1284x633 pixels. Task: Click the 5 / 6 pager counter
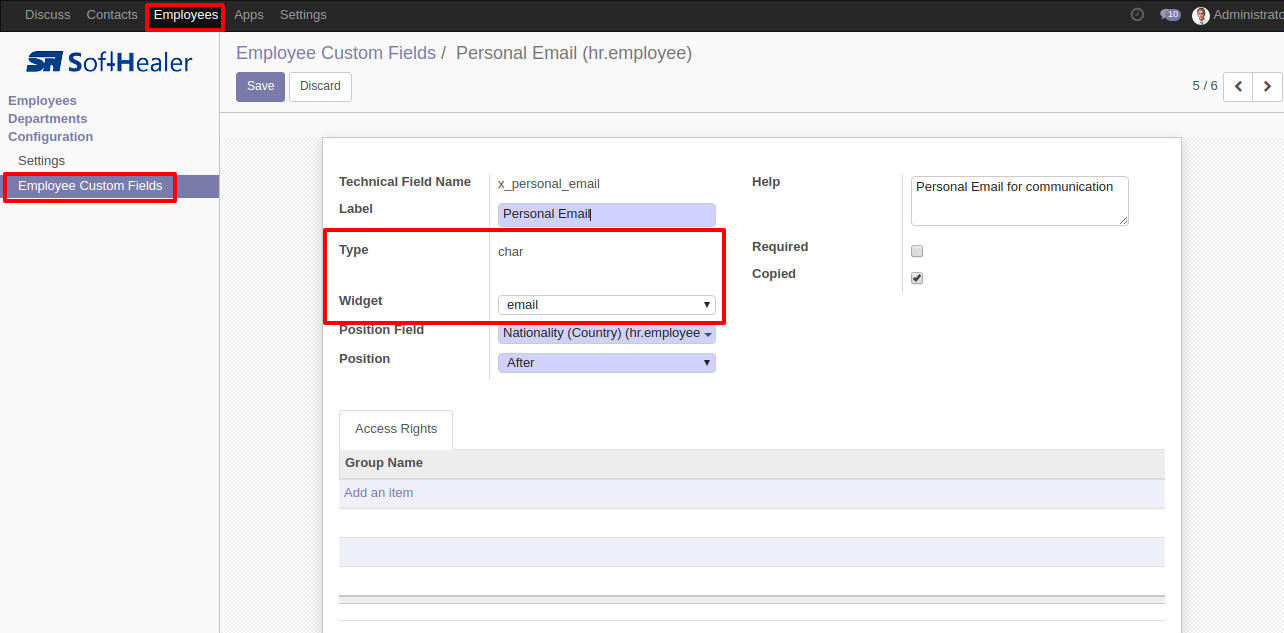pyautogui.click(x=1205, y=86)
